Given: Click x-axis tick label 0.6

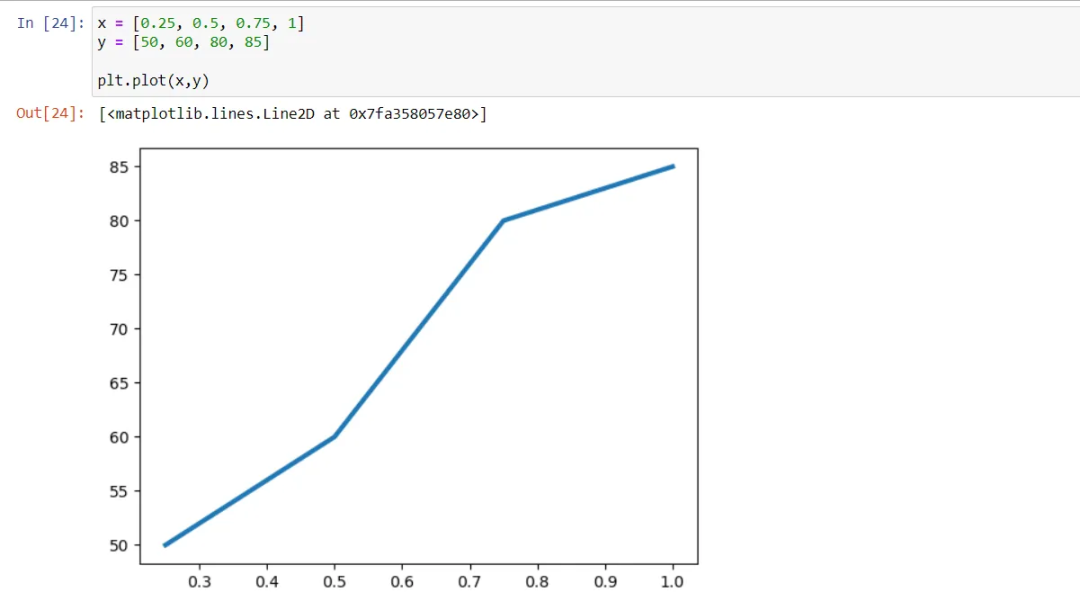Looking at the screenshot, I should [x=402, y=582].
